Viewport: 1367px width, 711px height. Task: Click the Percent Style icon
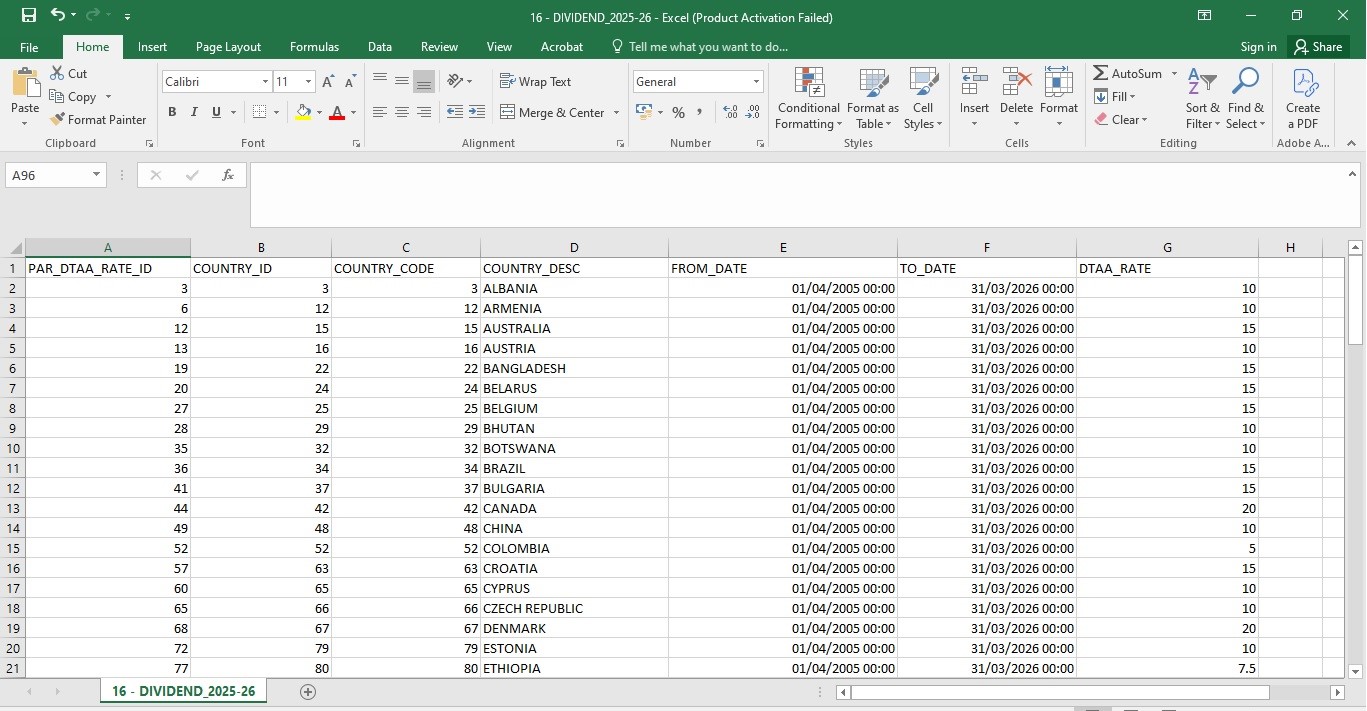[678, 113]
